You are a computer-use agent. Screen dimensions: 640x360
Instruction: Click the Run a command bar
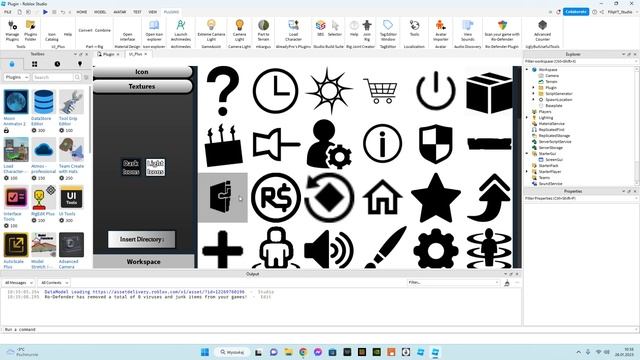point(261,329)
